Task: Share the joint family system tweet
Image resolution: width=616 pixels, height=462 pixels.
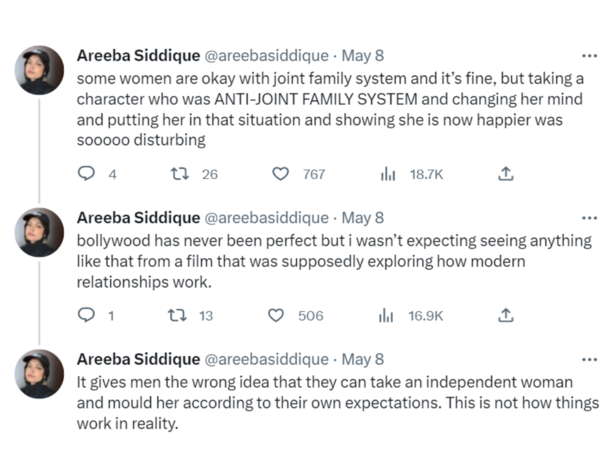Action: [x=506, y=174]
